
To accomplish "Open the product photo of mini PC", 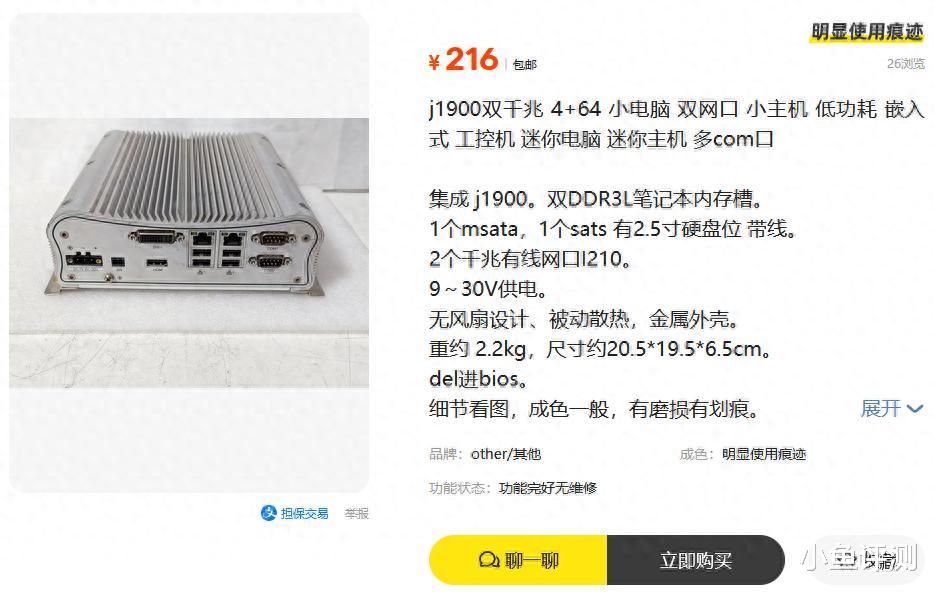I will coord(189,253).
